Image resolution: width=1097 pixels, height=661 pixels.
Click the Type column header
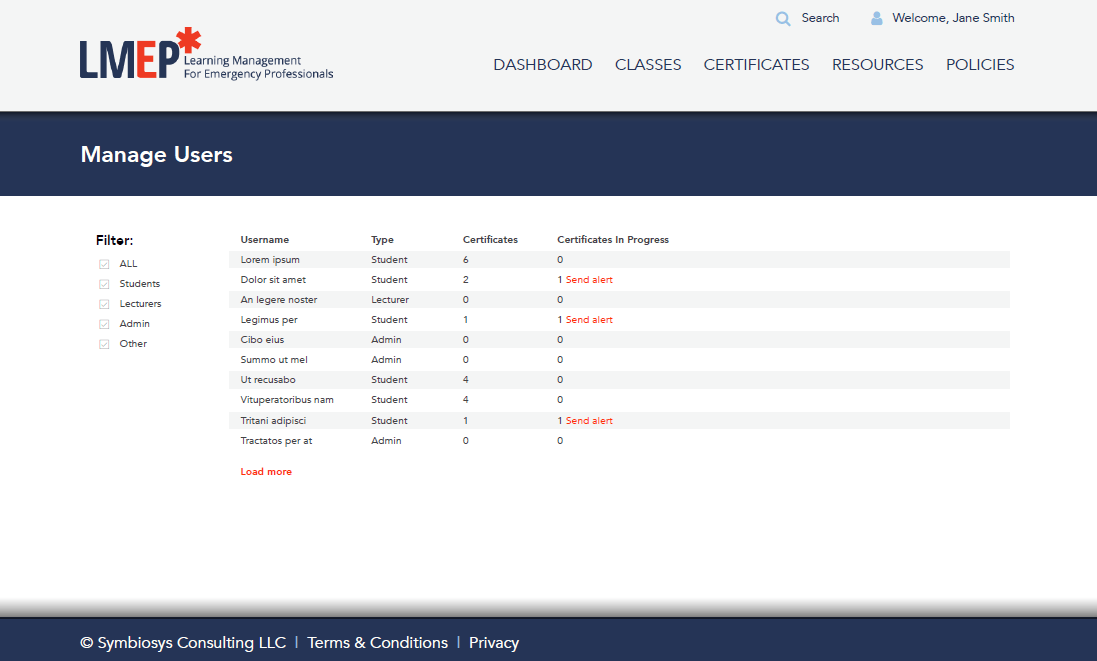[382, 240]
